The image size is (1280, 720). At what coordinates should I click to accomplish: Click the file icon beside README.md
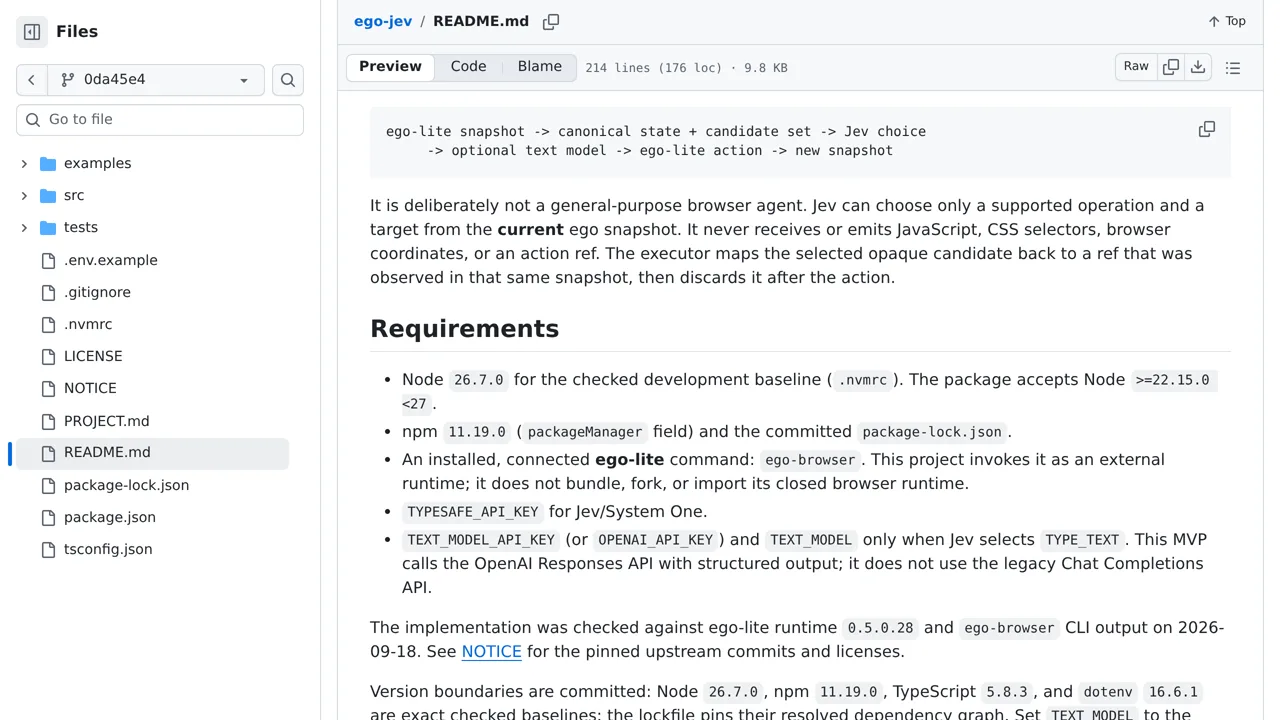(48, 454)
